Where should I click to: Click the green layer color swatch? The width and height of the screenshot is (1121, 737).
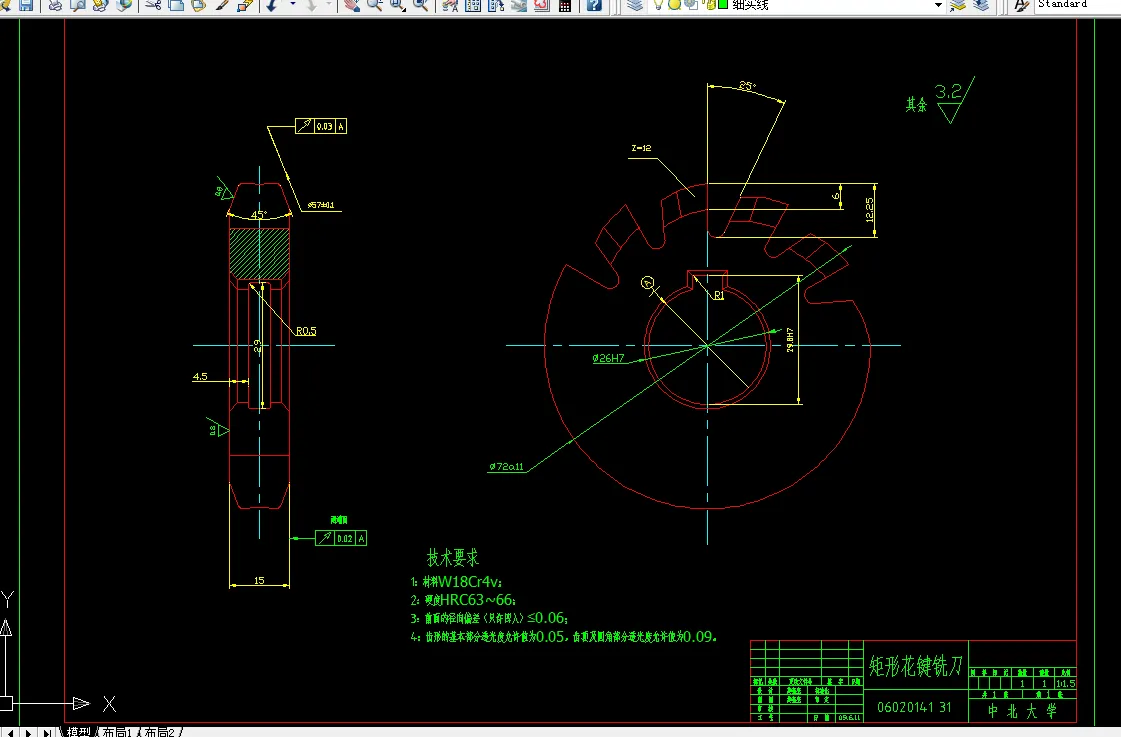point(723,5)
